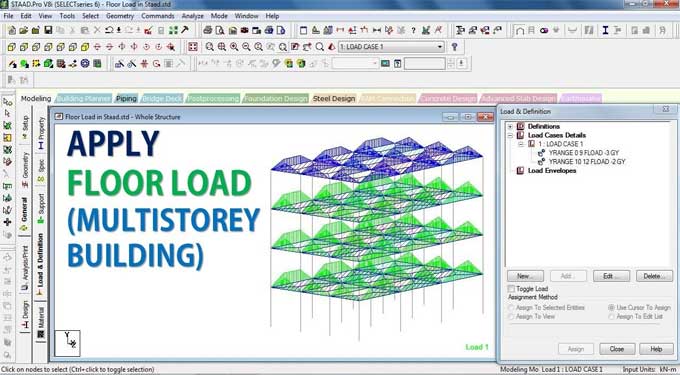This screenshot has height=375, width=680.
Task: Click the blue I-beam section icon
Action: [x=605, y=30]
